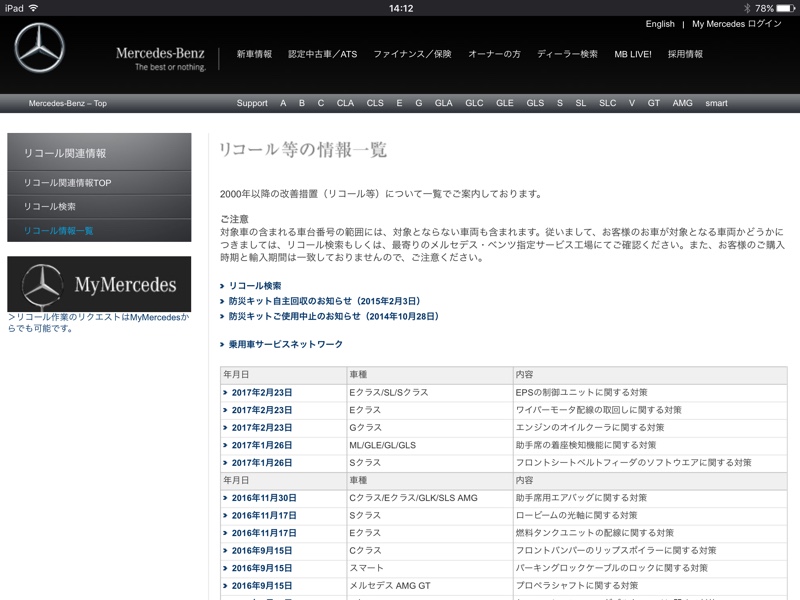Open the オーナーの方 menu
800x600 pixels.
[x=494, y=54]
